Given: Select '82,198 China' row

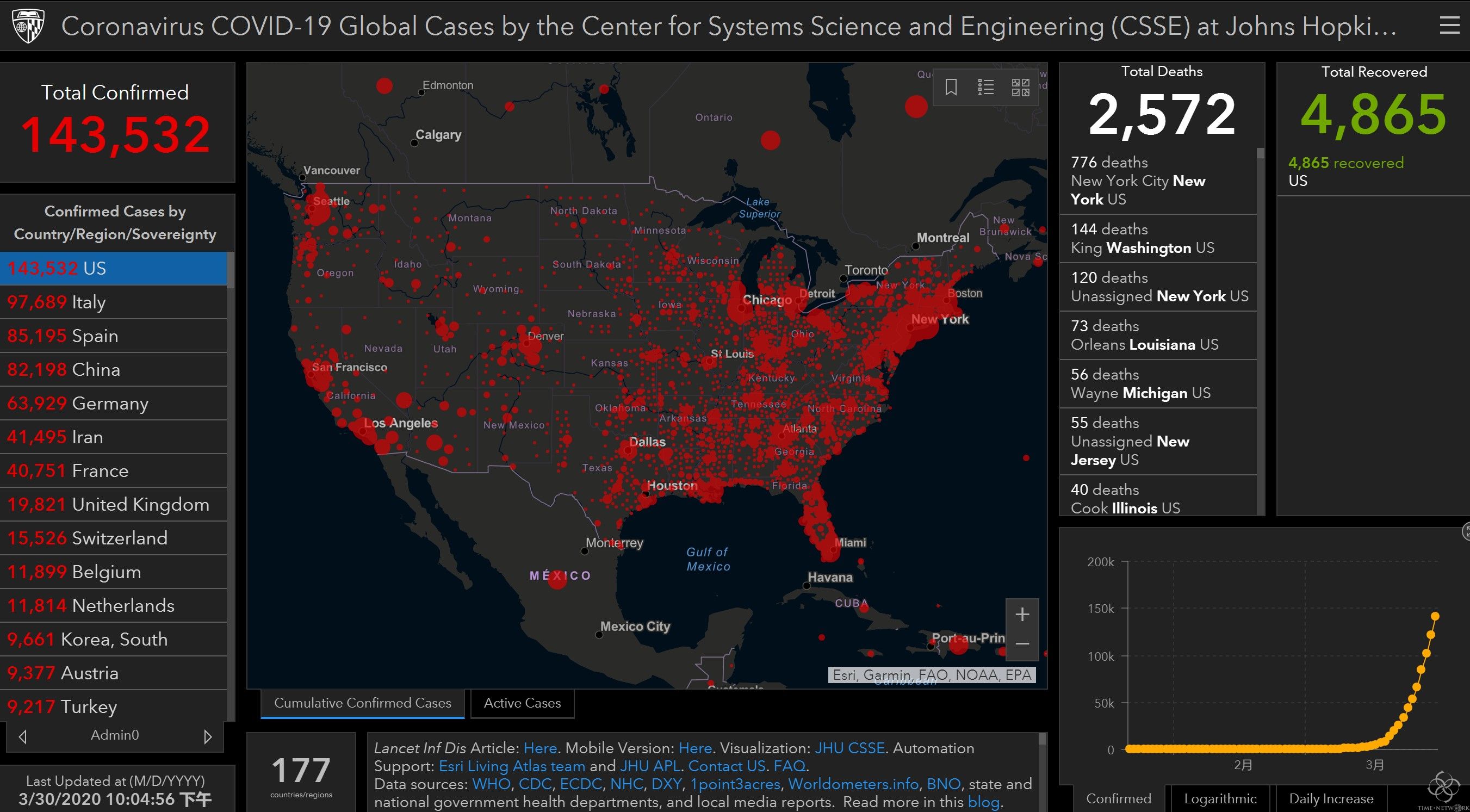Looking at the screenshot, I should click(114, 369).
